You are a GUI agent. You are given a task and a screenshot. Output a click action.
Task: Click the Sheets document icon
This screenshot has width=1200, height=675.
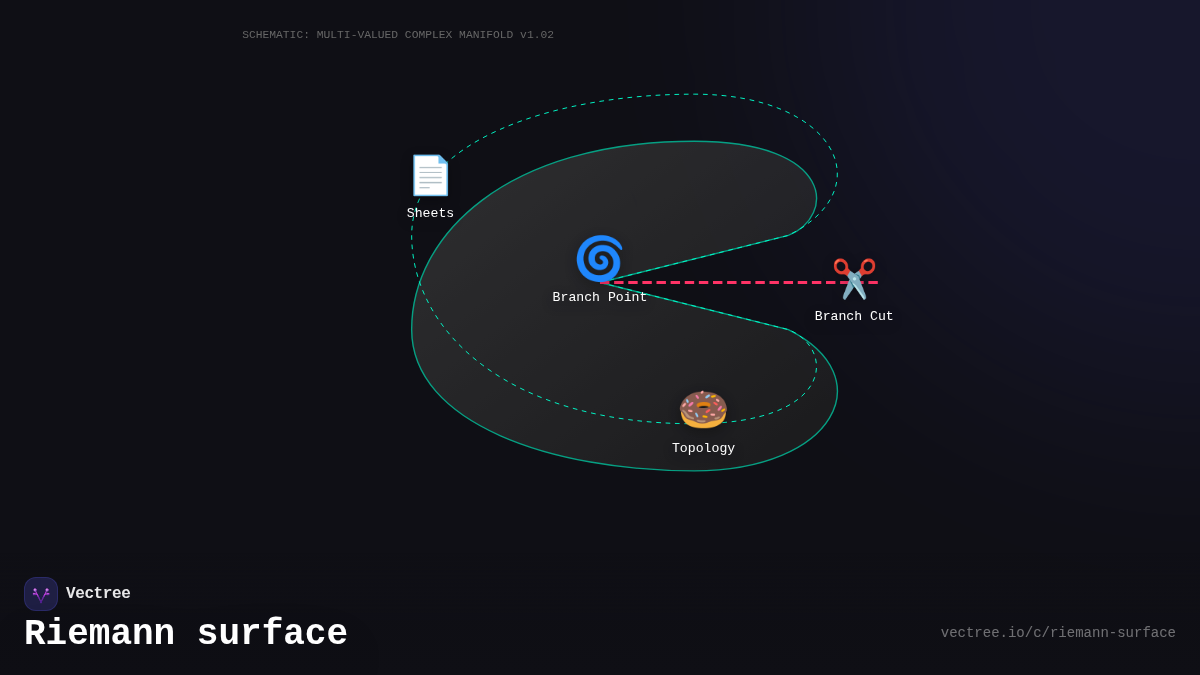(430, 175)
